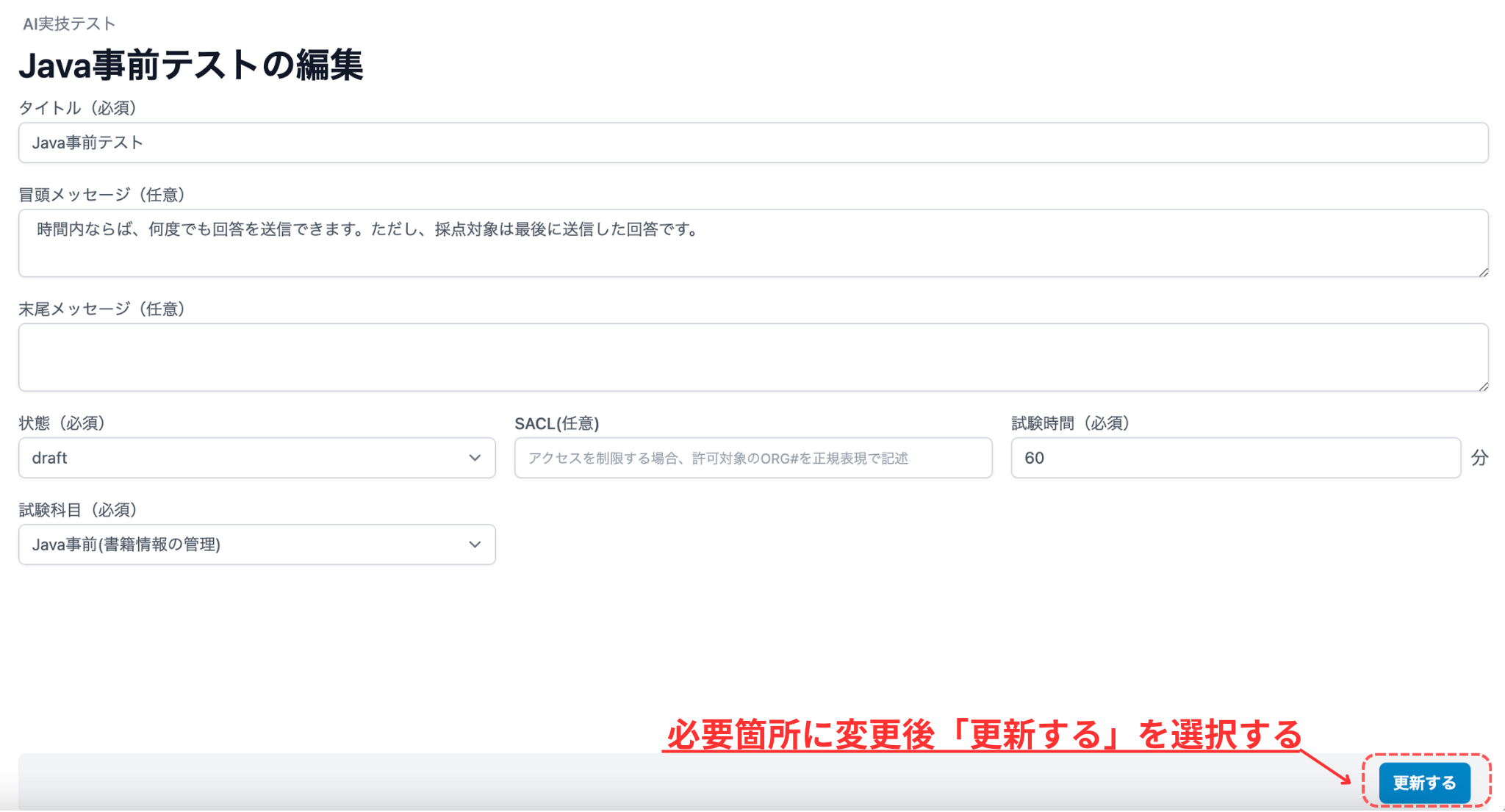The height and width of the screenshot is (812, 1505).
Task: Click the タイトル input field
Action: (752, 143)
